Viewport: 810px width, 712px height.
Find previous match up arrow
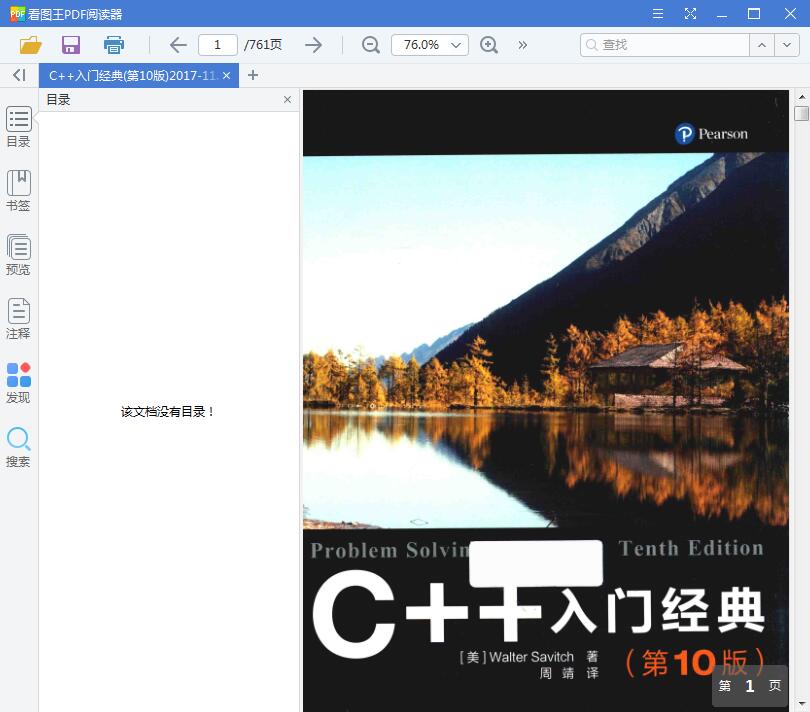click(x=761, y=45)
